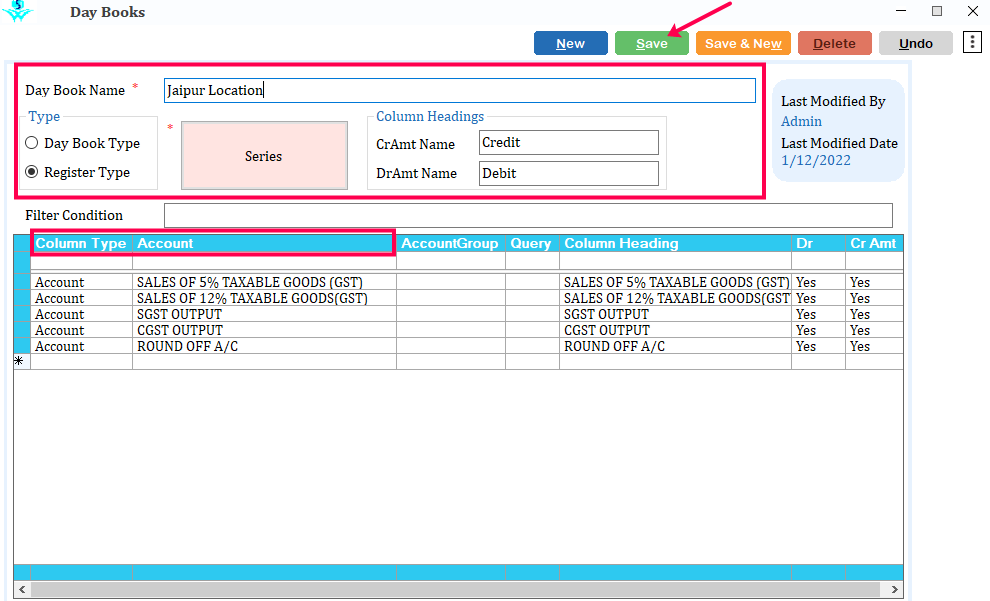Screen dimensions: 990x601
Task: Click the CrAmt Name field
Action: tap(568, 143)
